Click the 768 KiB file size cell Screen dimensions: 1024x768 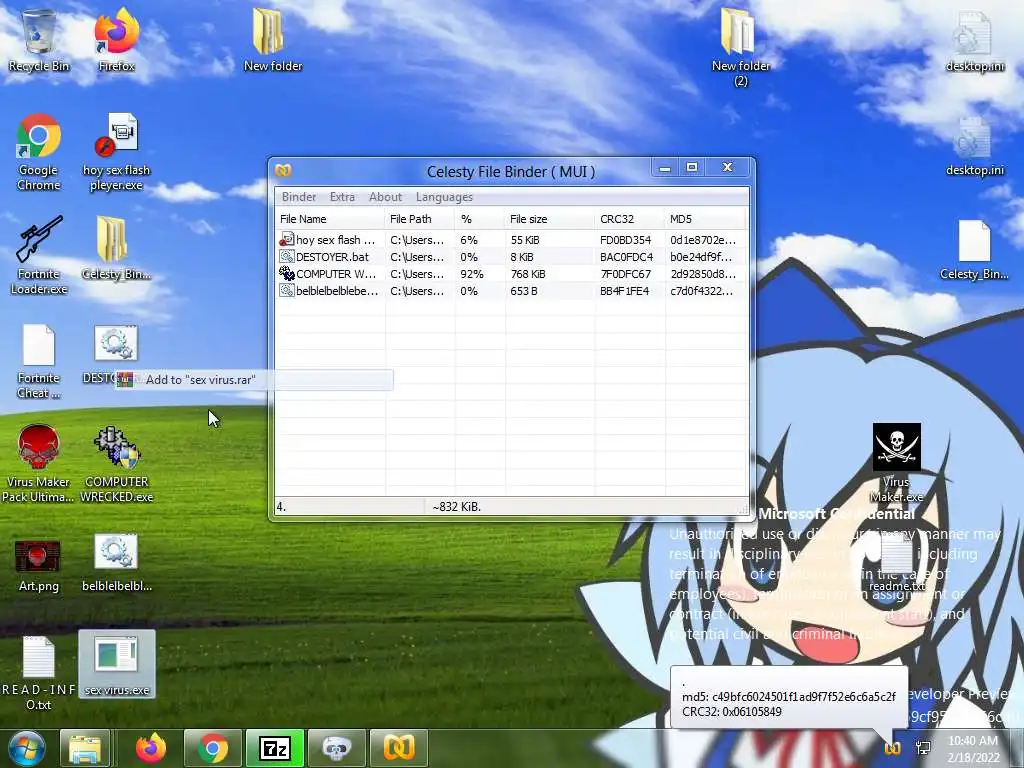[528, 274]
